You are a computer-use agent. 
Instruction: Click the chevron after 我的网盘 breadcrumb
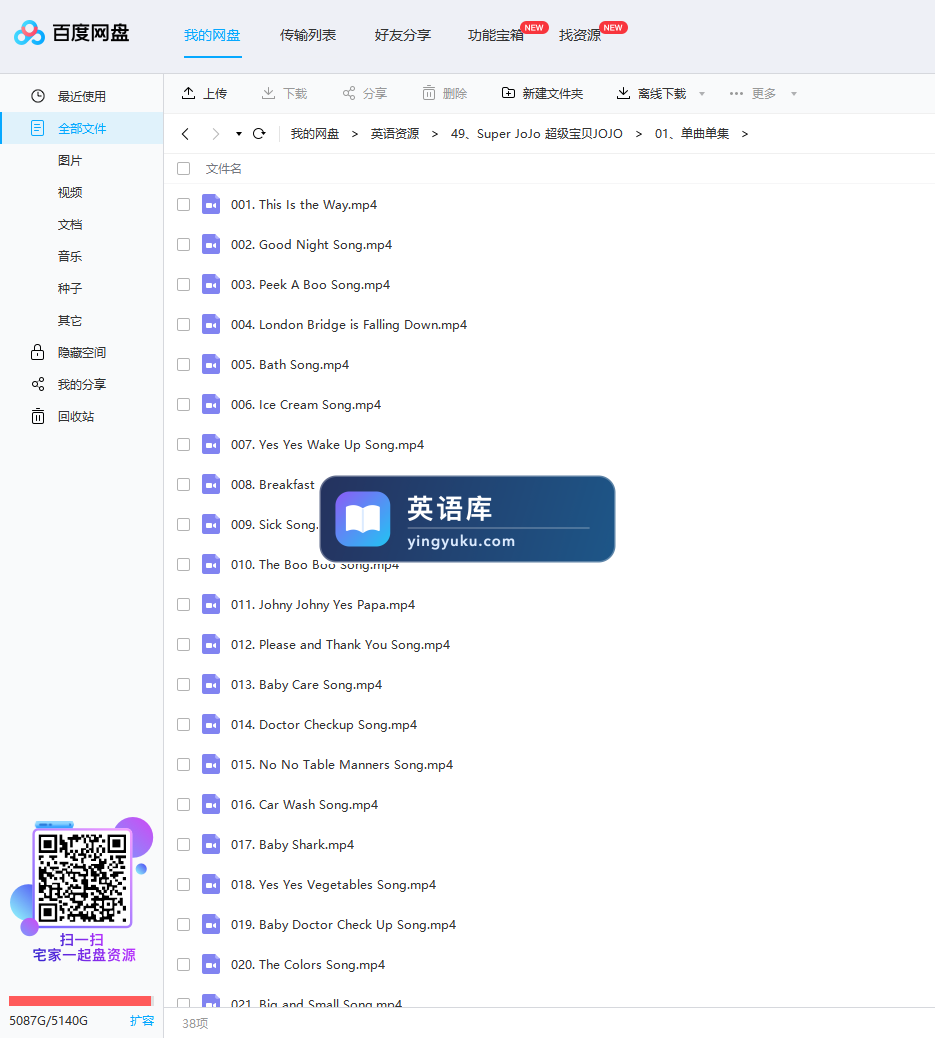(x=355, y=134)
